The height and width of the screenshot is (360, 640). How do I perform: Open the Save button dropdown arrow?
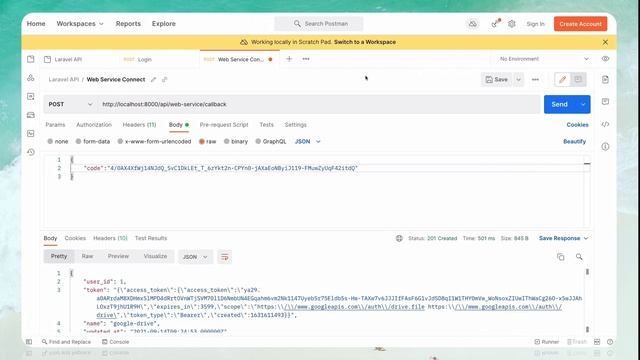tap(518, 80)
